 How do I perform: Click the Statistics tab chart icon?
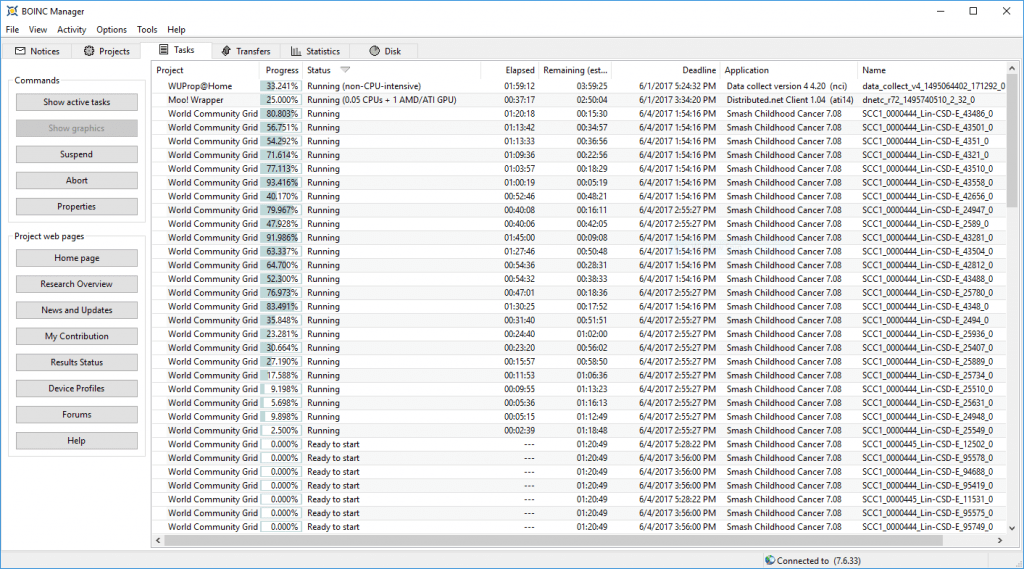point(296,51)
